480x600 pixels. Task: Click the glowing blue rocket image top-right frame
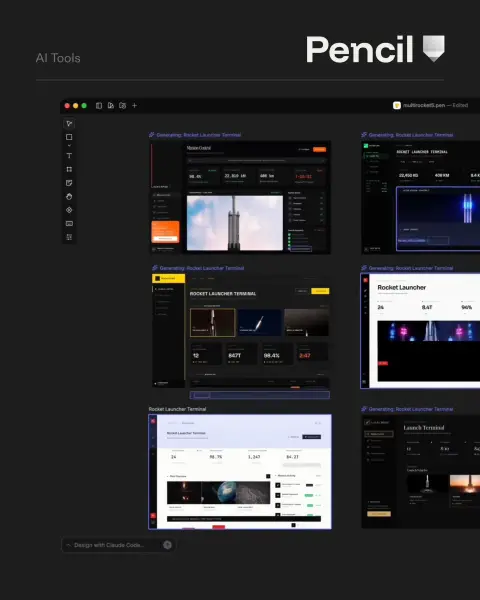click(438, 219)
